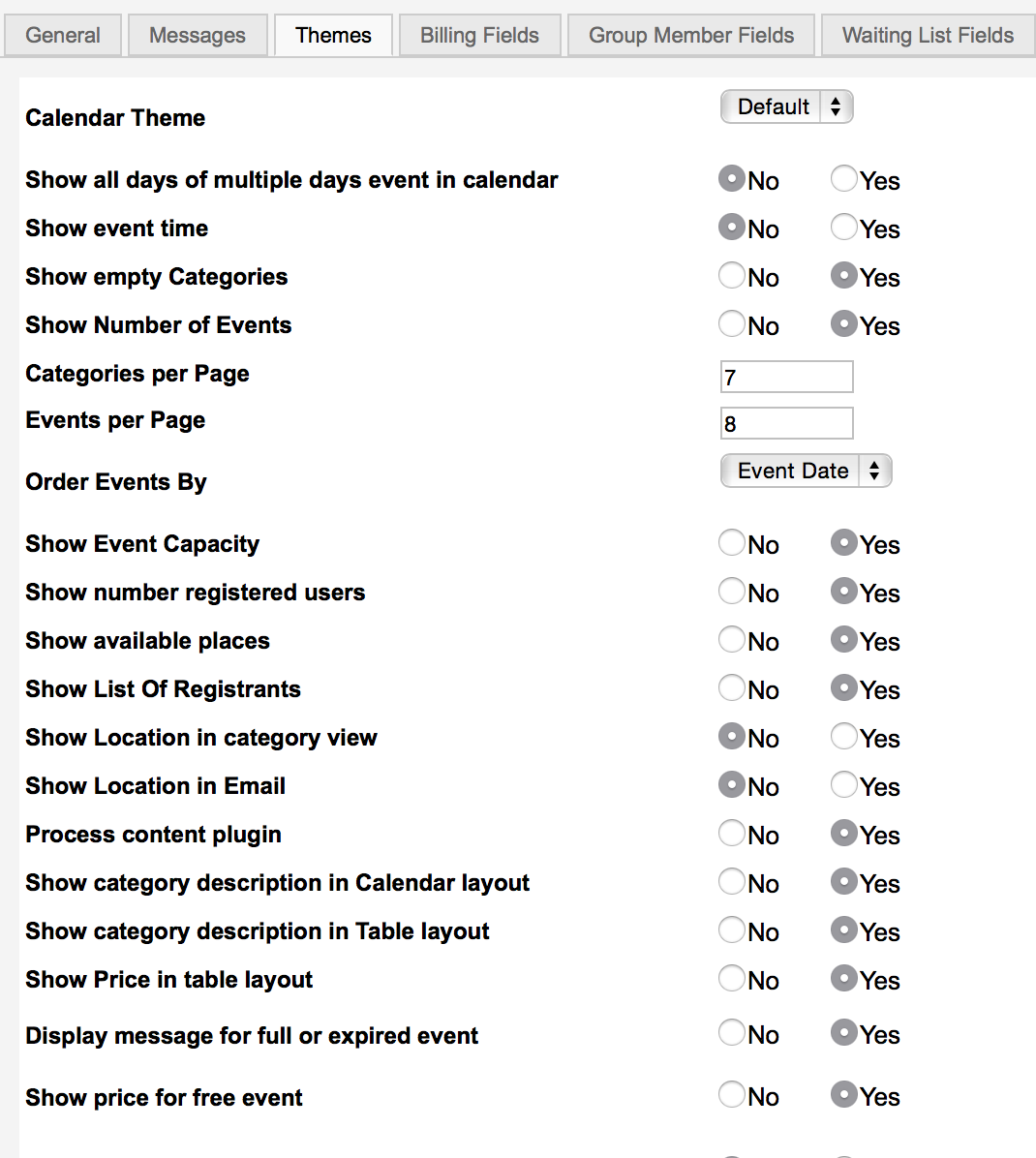Click the Events per Page field
1036x1158 pixels.
tap(786, 423)
